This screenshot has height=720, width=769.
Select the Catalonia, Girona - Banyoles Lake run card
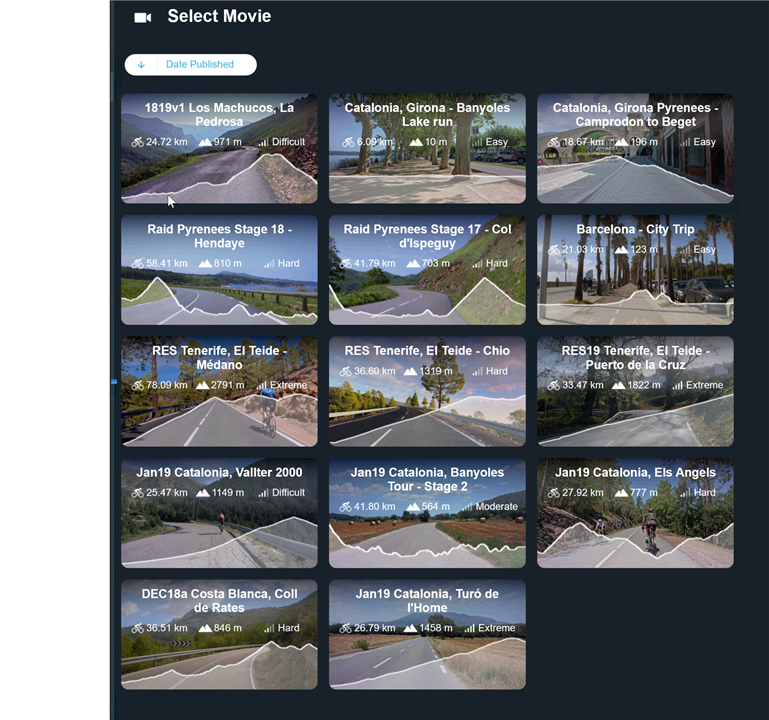click(427, 148)
